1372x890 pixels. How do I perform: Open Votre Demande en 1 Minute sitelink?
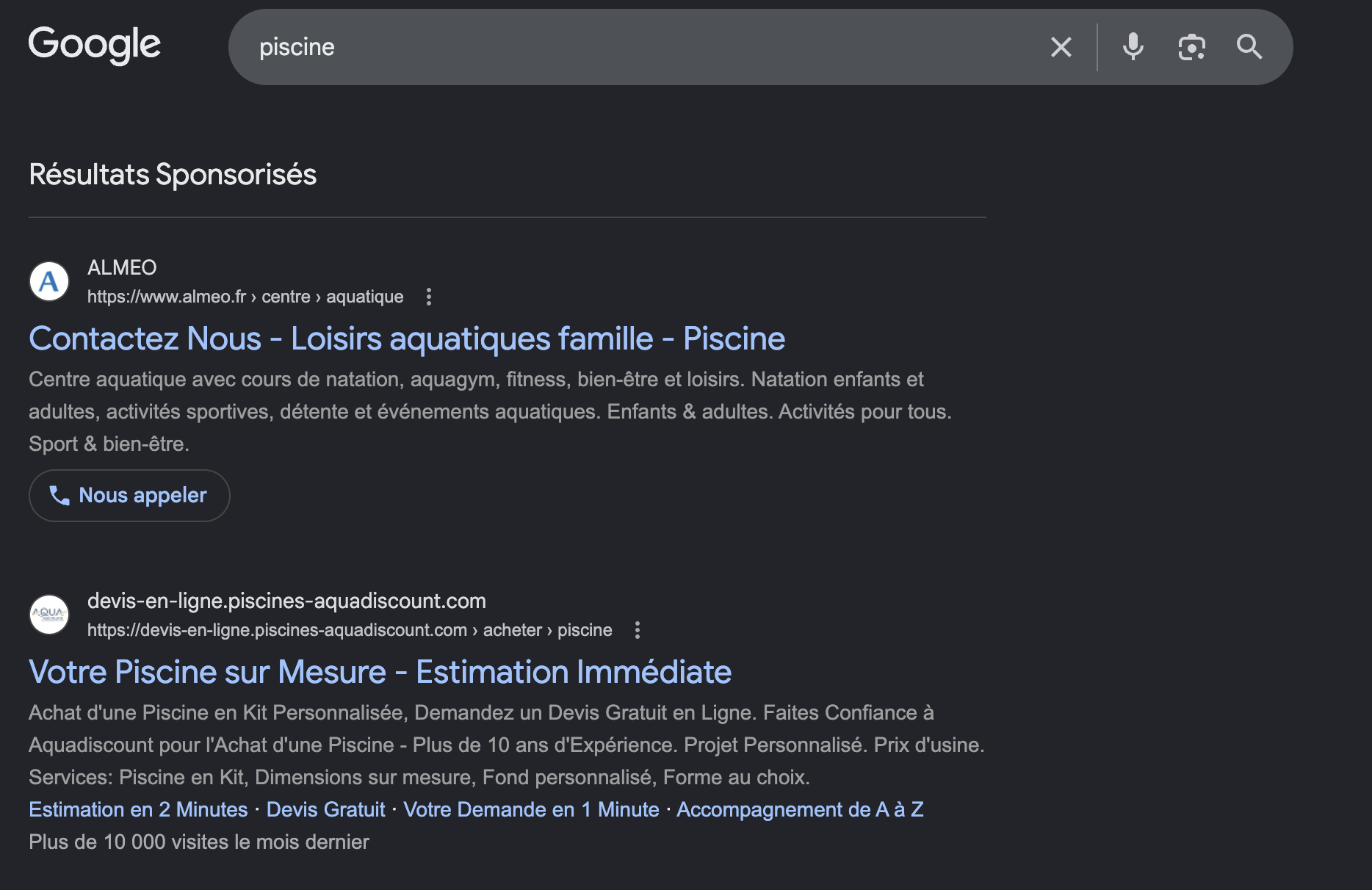(531, 809)
